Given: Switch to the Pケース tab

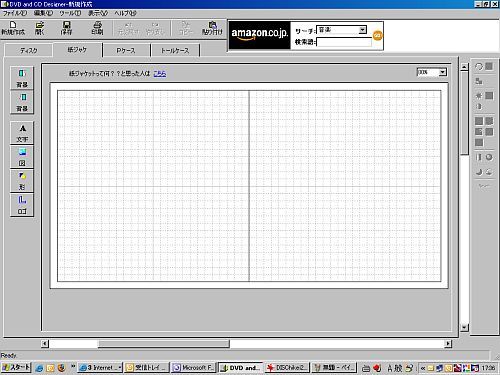Looking at the screenshot, I should pyautogui.click(x=126, y=50).
